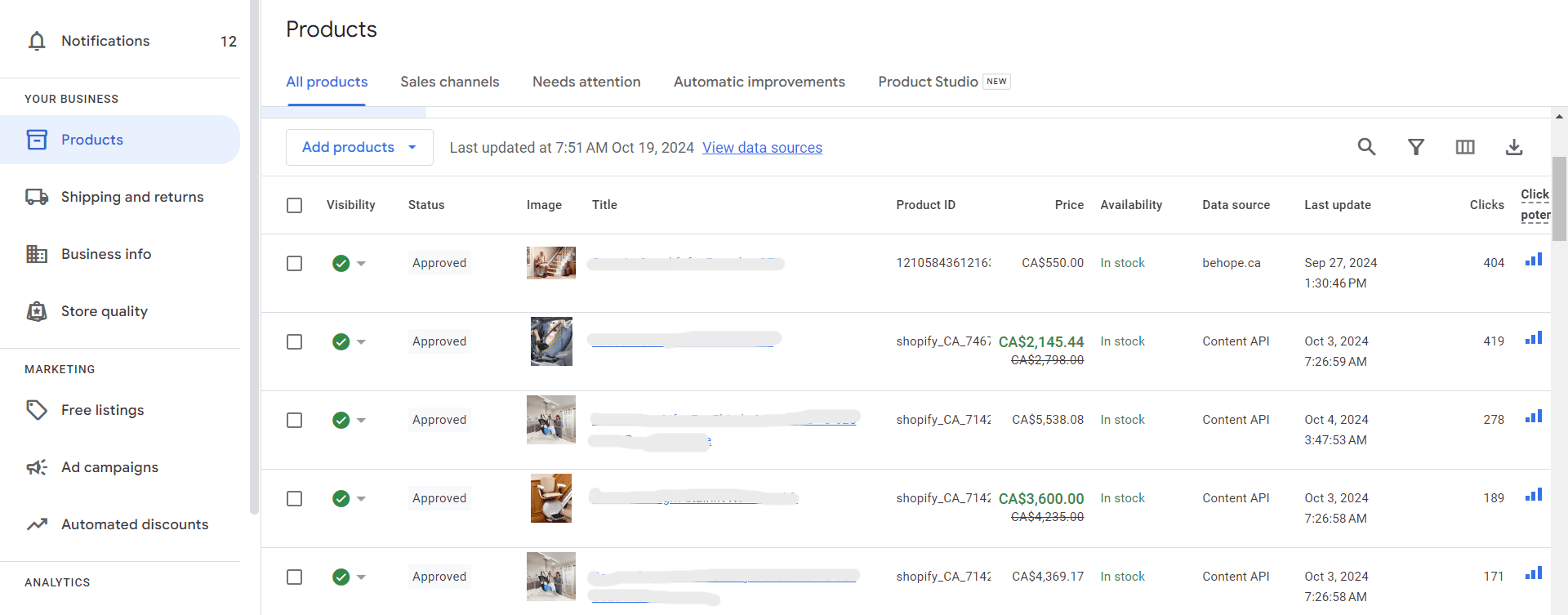Open the column settings icon
The width and height of the screenshot is (1568, 615).
click(x=1465, y=147)
